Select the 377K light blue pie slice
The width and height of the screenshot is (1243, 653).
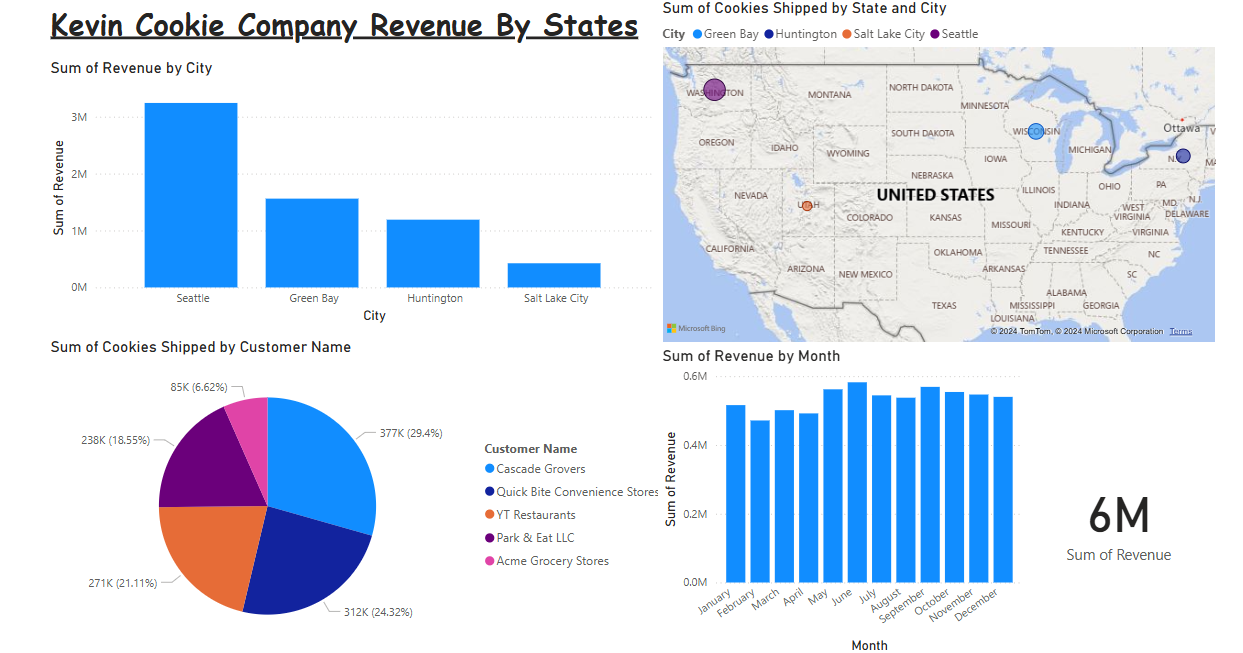tap(320, 460)
